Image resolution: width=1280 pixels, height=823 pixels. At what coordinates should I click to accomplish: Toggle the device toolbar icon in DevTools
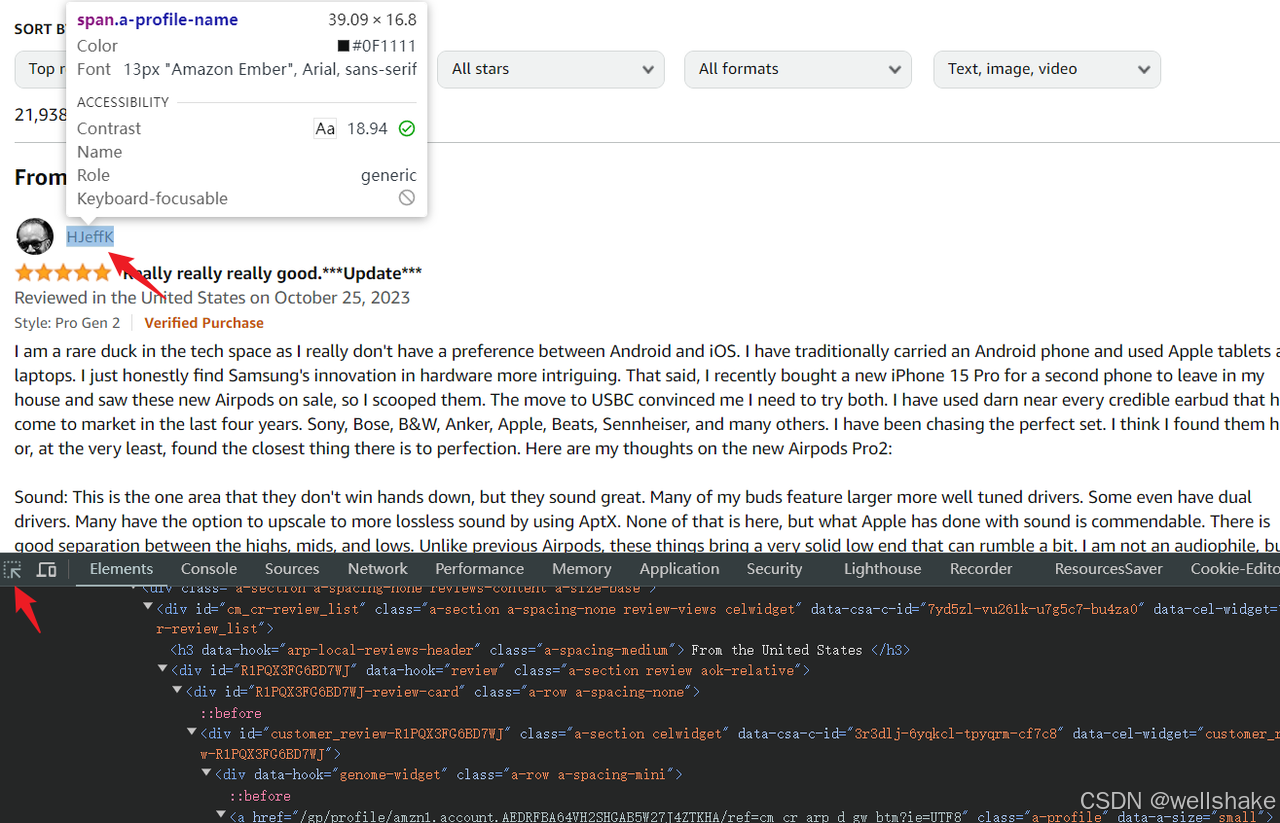point(46,570)
